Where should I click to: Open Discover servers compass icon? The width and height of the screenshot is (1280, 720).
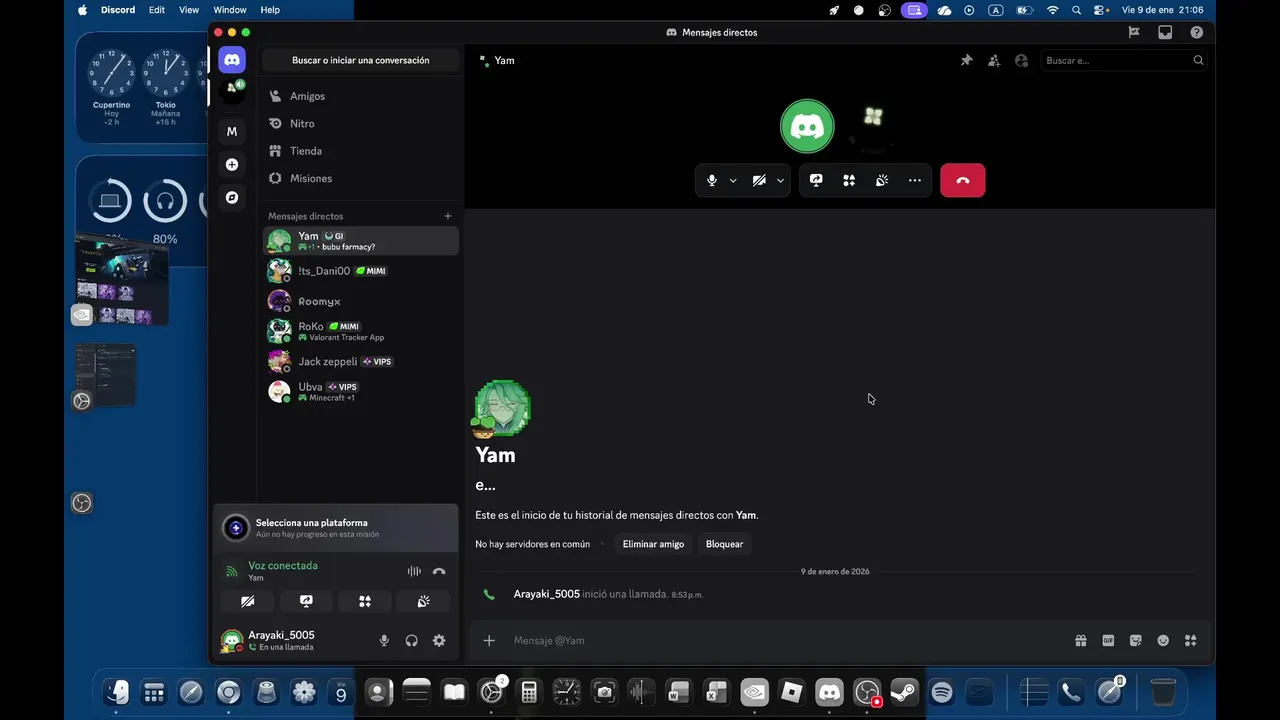coord(232,197)
